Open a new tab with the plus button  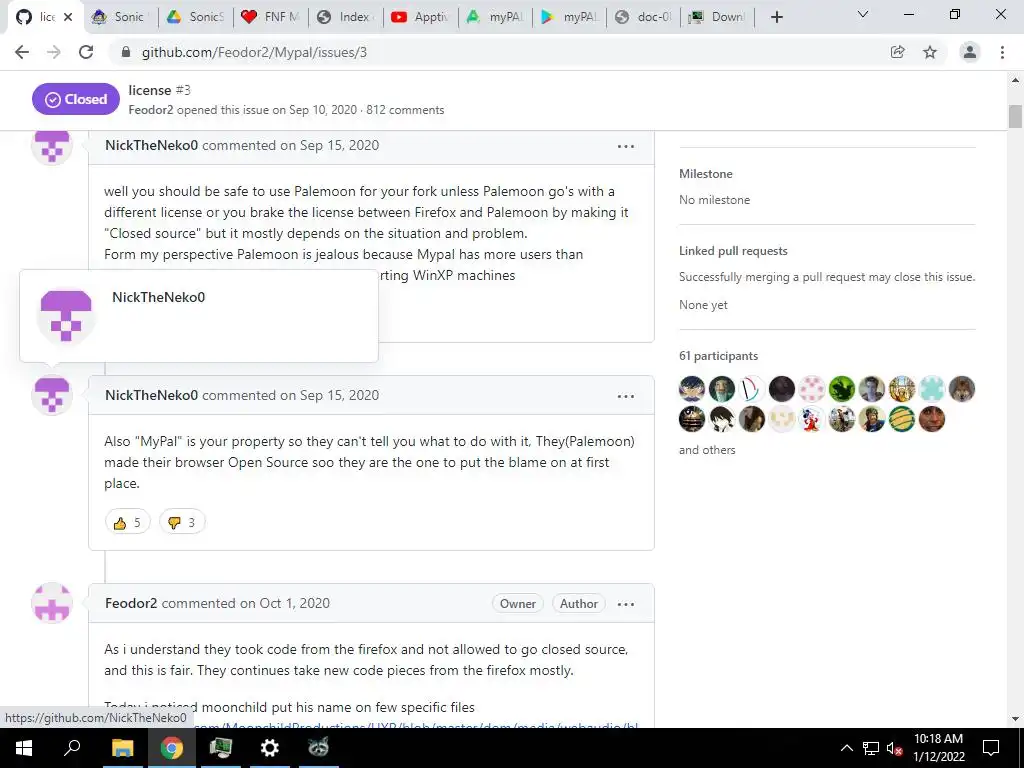point(776,17)
